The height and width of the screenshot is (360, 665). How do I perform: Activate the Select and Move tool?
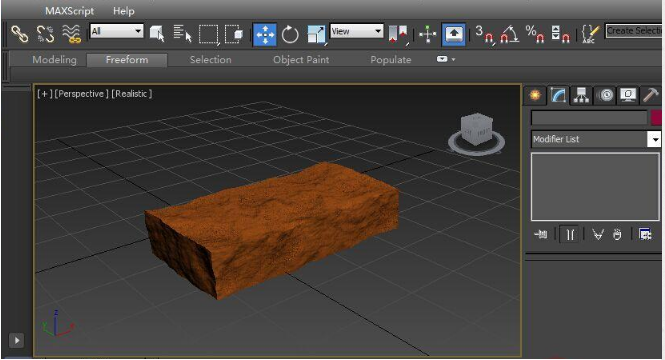tap(265, 34)
